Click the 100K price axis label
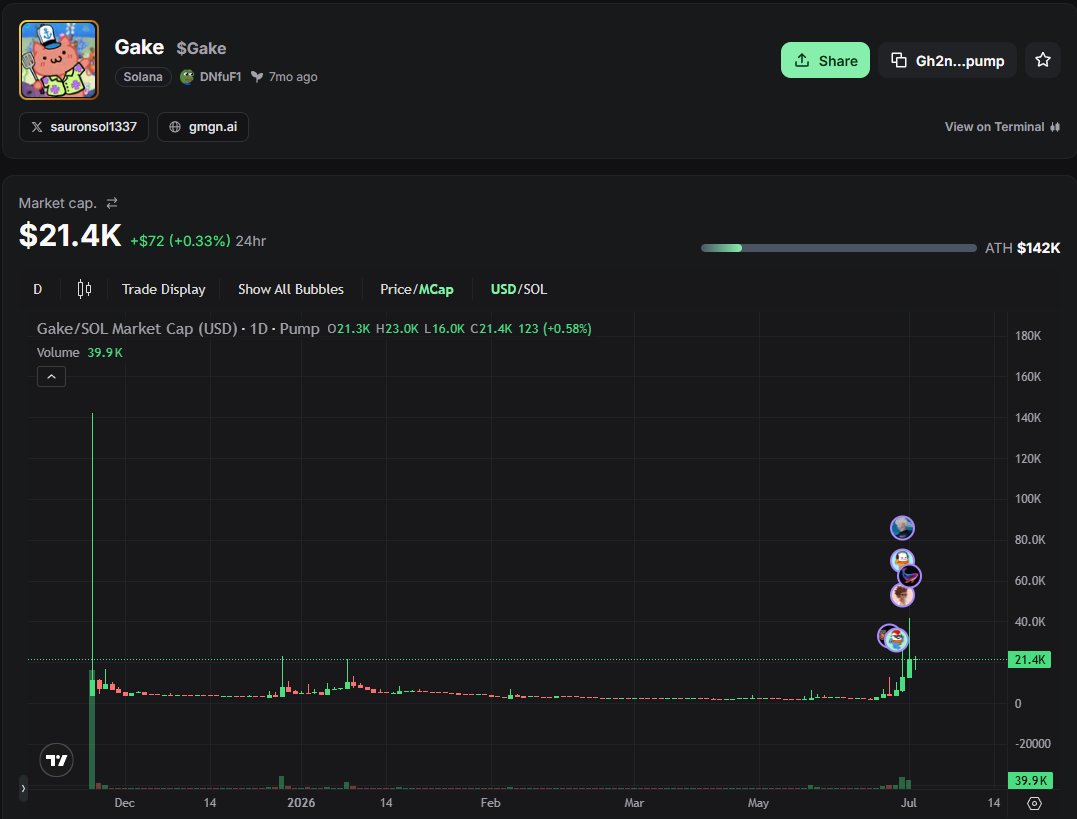Viewport: 1077px width, 819px height. [x=1028, y=499]
